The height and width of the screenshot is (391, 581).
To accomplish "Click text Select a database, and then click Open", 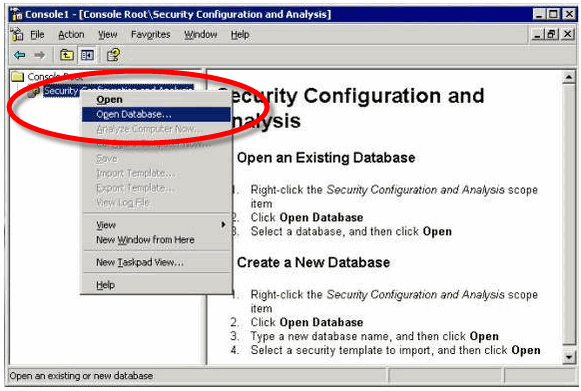I will click(351, 232).
